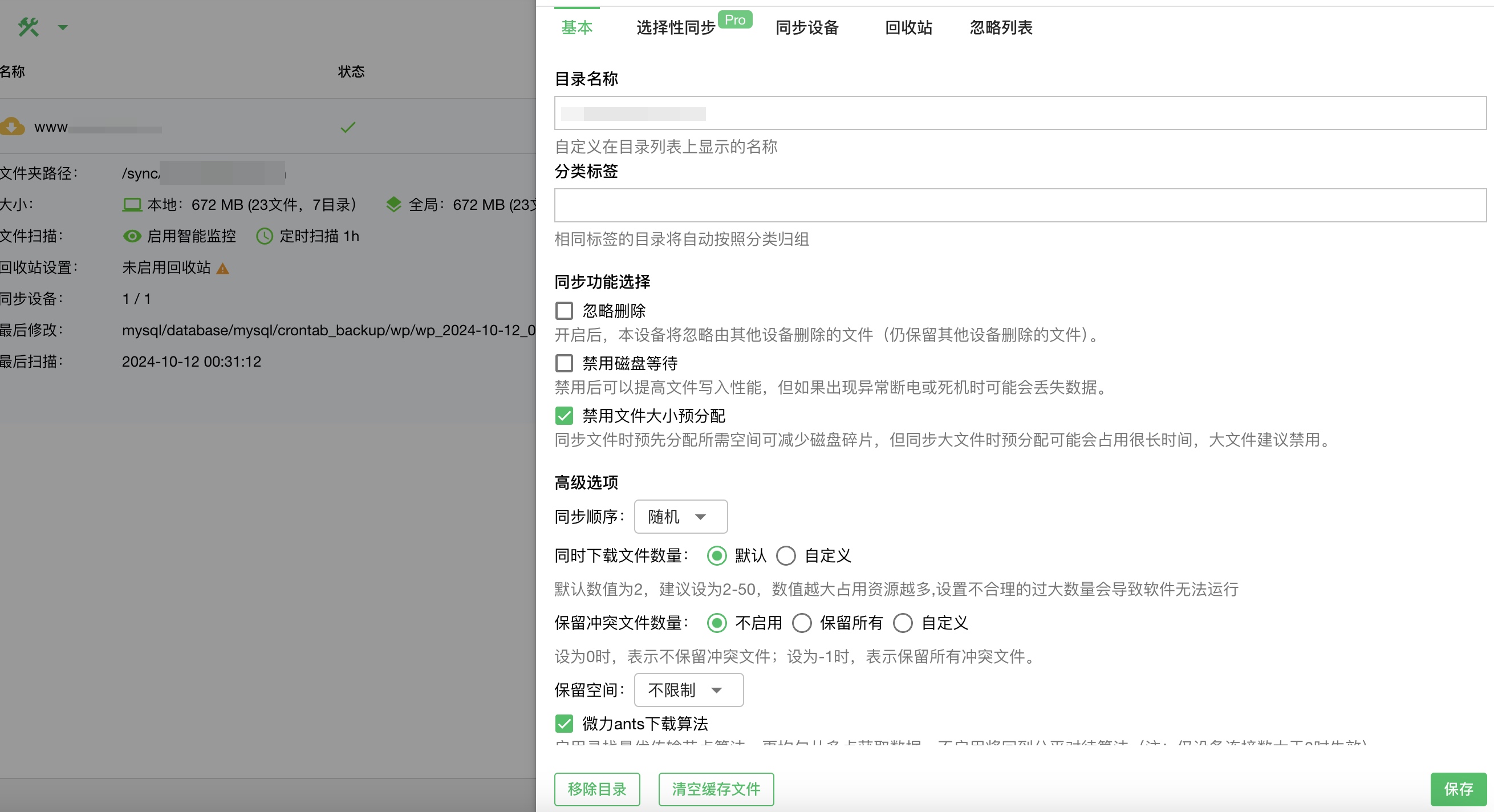Uncheck the 微力ants下载算法 checkbox
Viewport: 1494px width, 812px height.
565,724
